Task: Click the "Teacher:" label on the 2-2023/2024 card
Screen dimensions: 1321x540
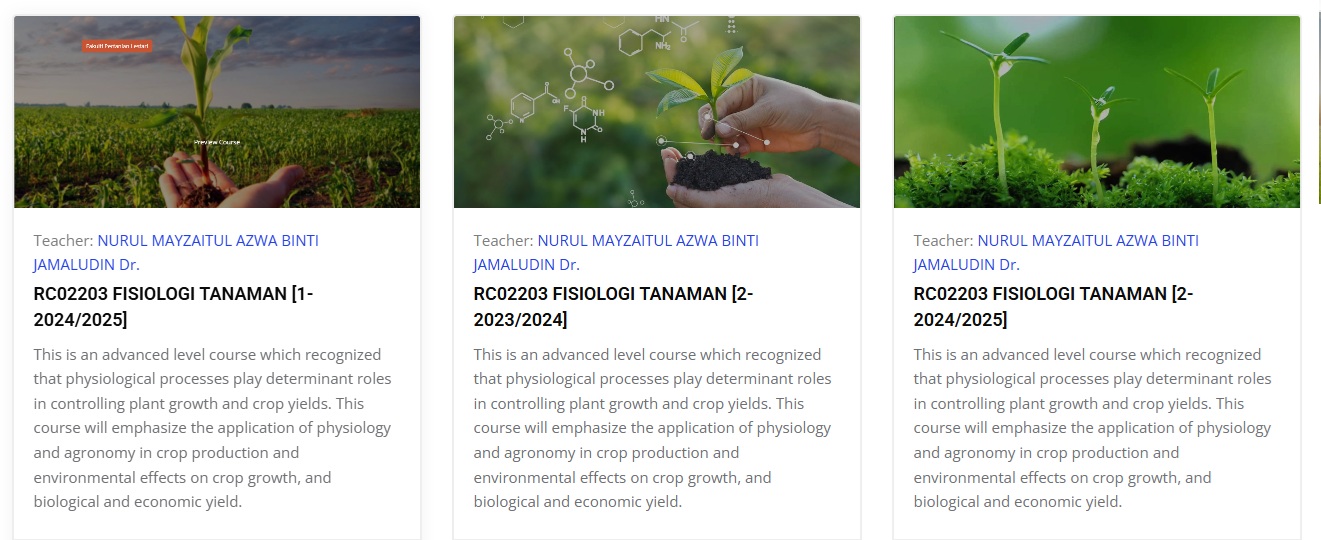Action: click(x=503, y=241)
